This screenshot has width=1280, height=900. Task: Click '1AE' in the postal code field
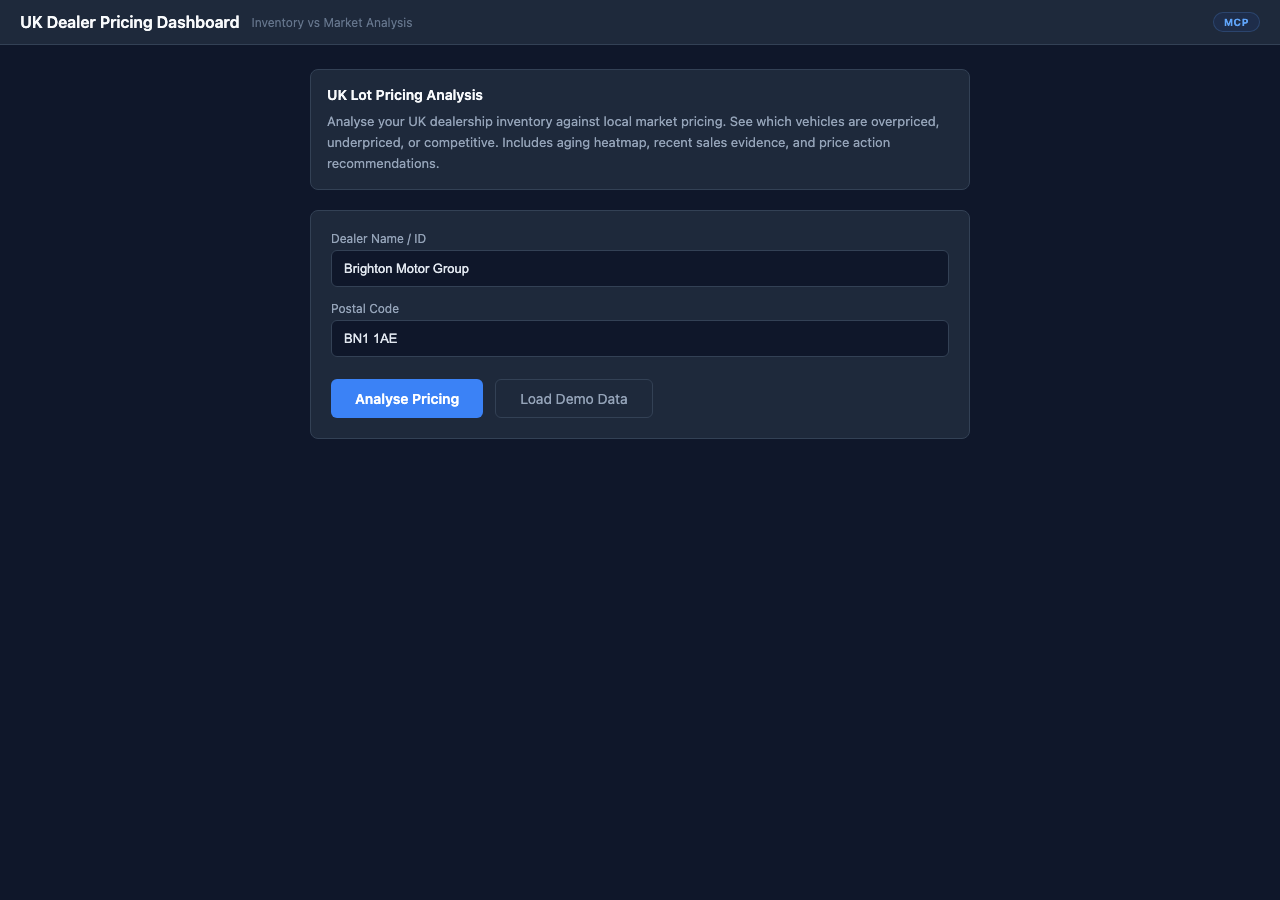click(x=385, y=339)
